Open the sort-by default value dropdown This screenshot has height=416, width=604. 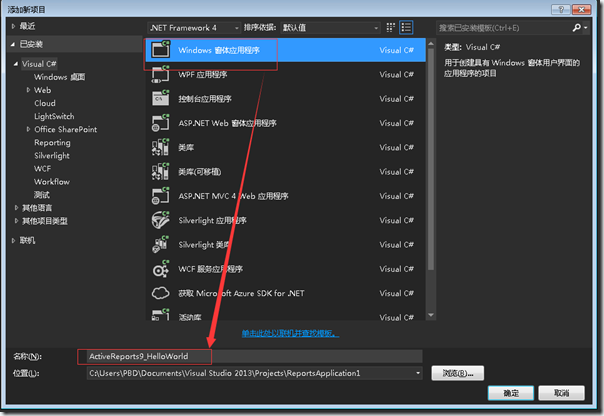pyautogui.click(x=331, y=28)
